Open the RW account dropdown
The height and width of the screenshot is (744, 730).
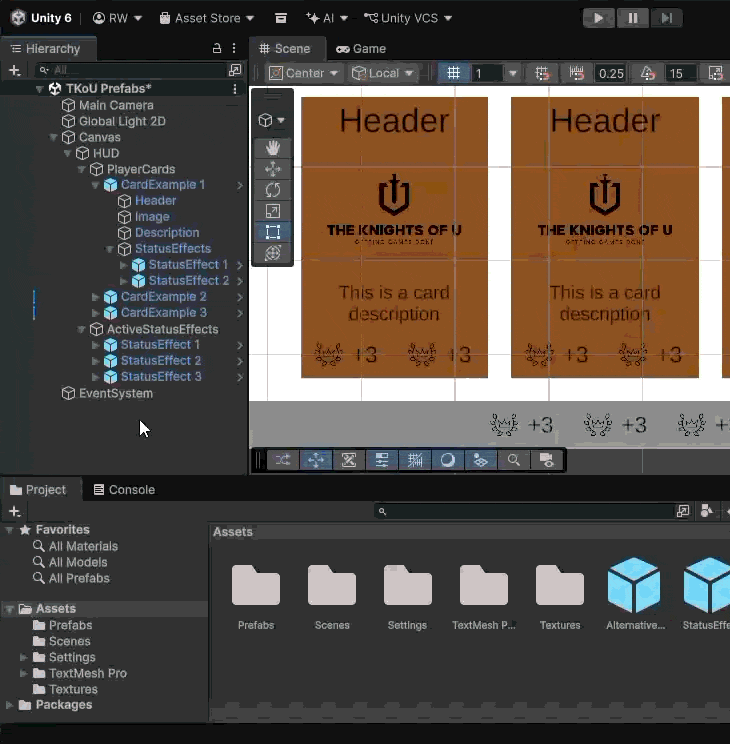click(117, 18)
